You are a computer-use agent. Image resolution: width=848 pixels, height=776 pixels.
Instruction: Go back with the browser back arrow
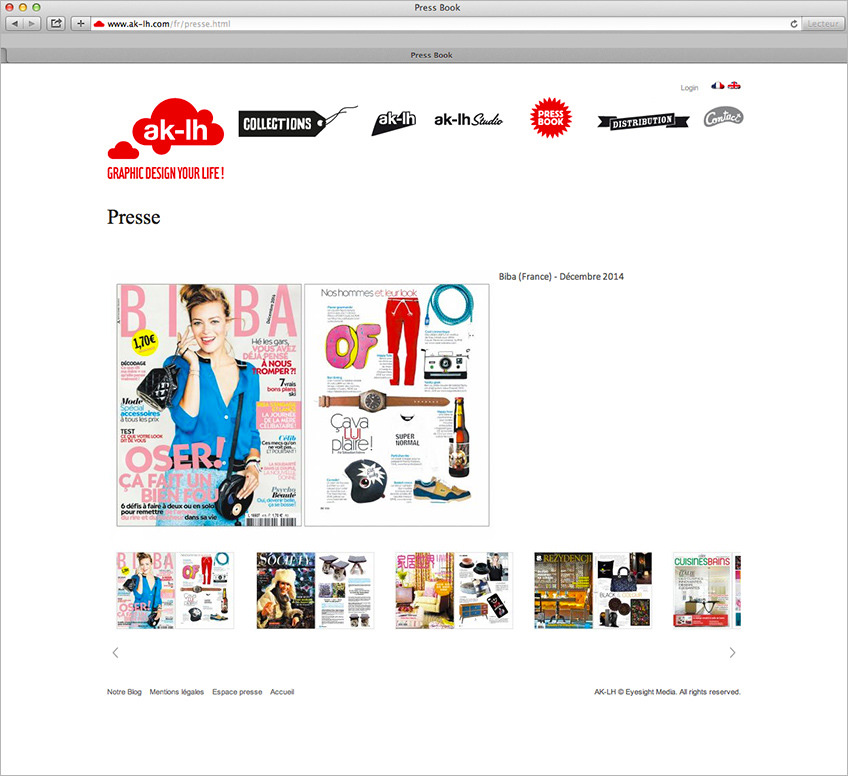pos(17,23)
